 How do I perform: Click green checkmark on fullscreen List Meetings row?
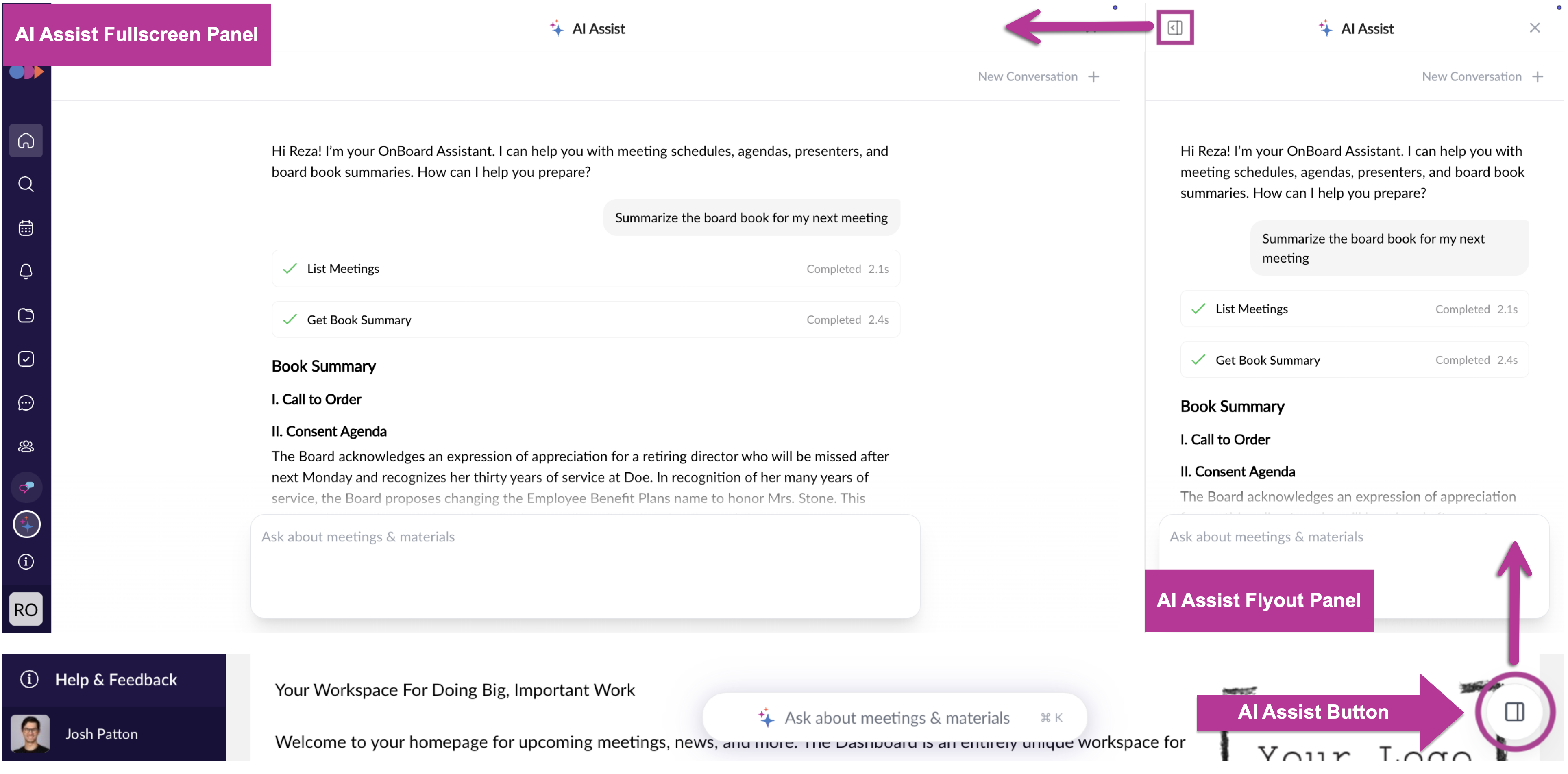[x=290, y=268]
